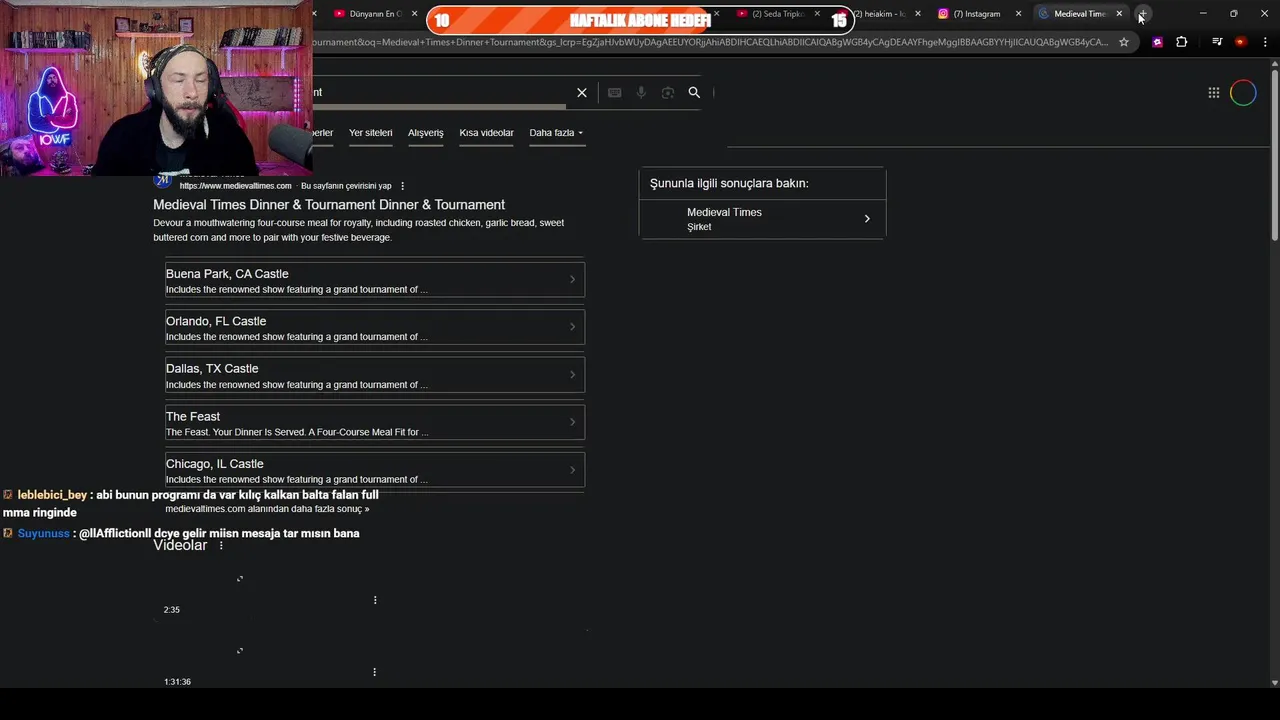The width and height of the screenshot is (1280, 720).
Task: Click the page vertical scrollbar thumb
Action: click(1274, 155)
